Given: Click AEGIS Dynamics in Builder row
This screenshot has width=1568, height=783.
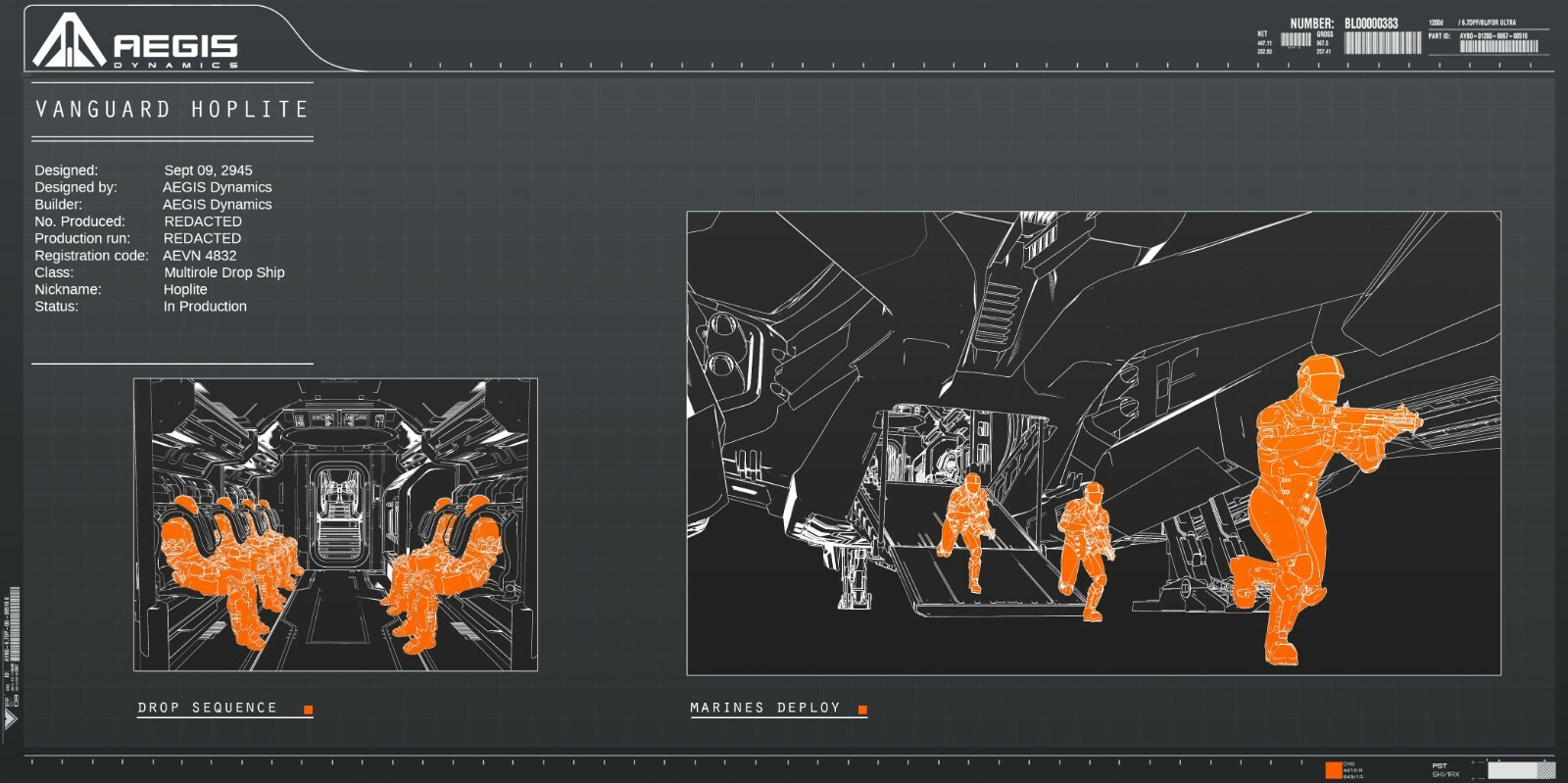Looking at the screenshot, I should [x=218, y=204].
